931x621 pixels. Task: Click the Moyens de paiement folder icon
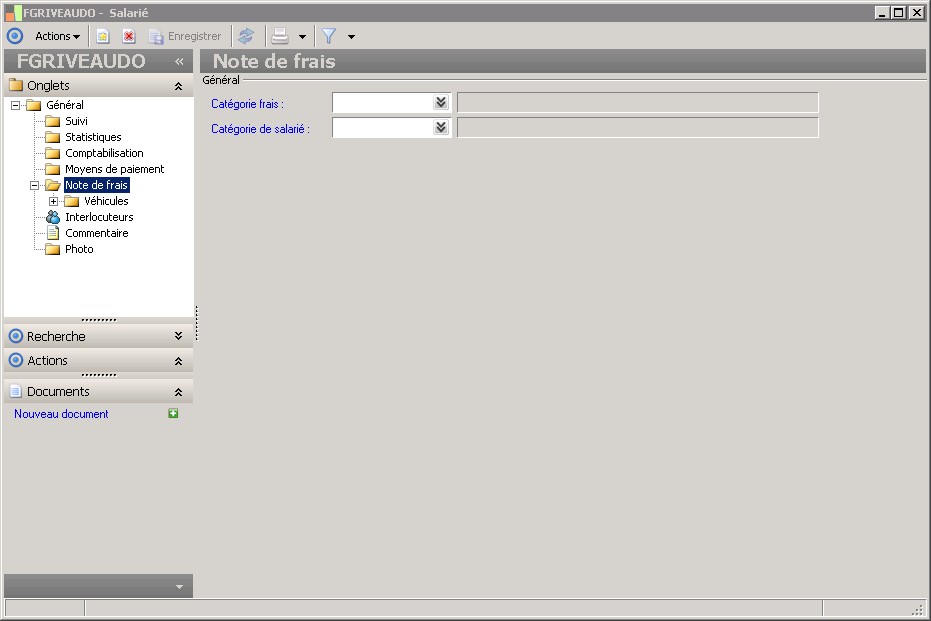(53, 169)
